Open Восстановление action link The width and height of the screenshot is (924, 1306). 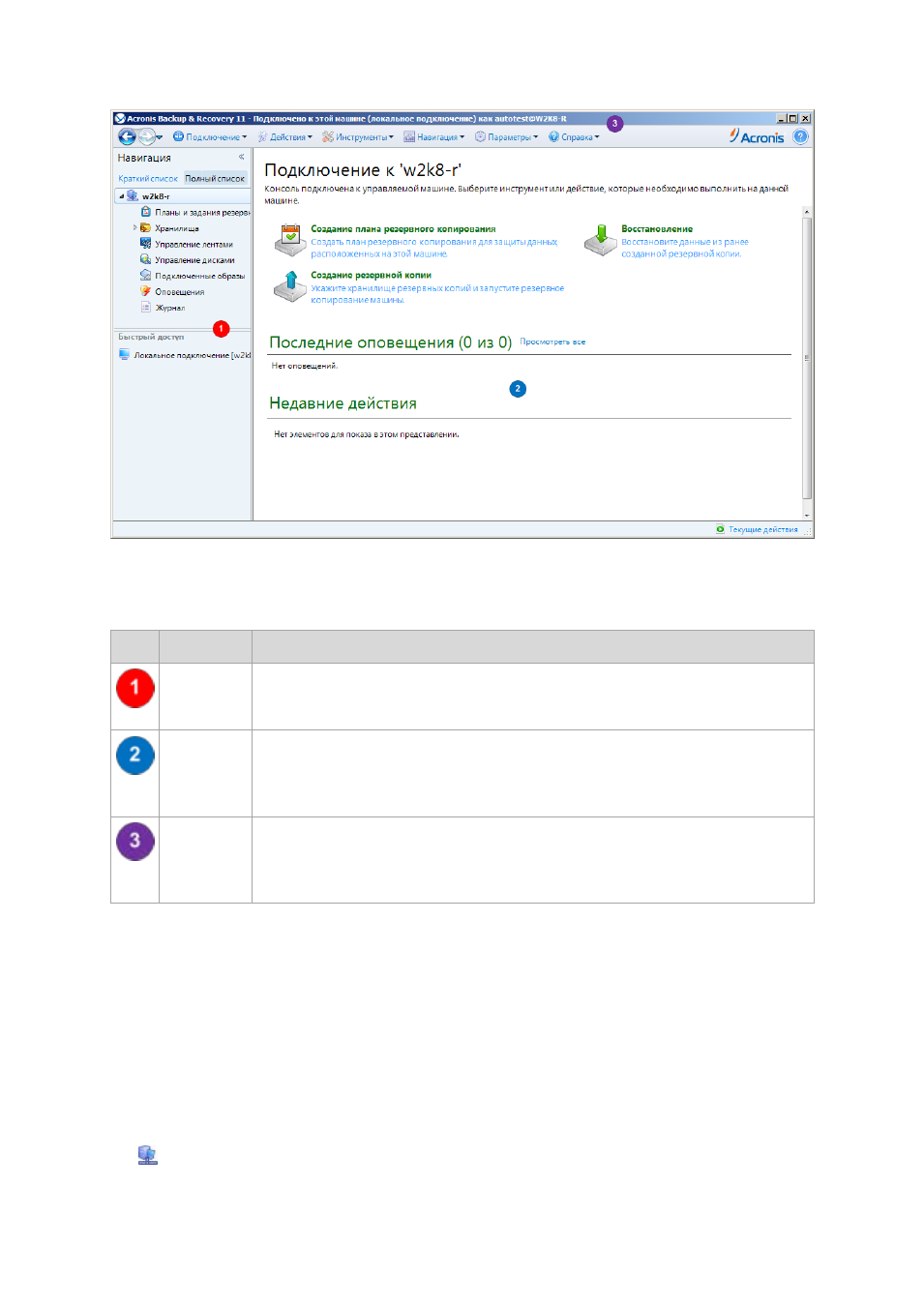(657, 229)
